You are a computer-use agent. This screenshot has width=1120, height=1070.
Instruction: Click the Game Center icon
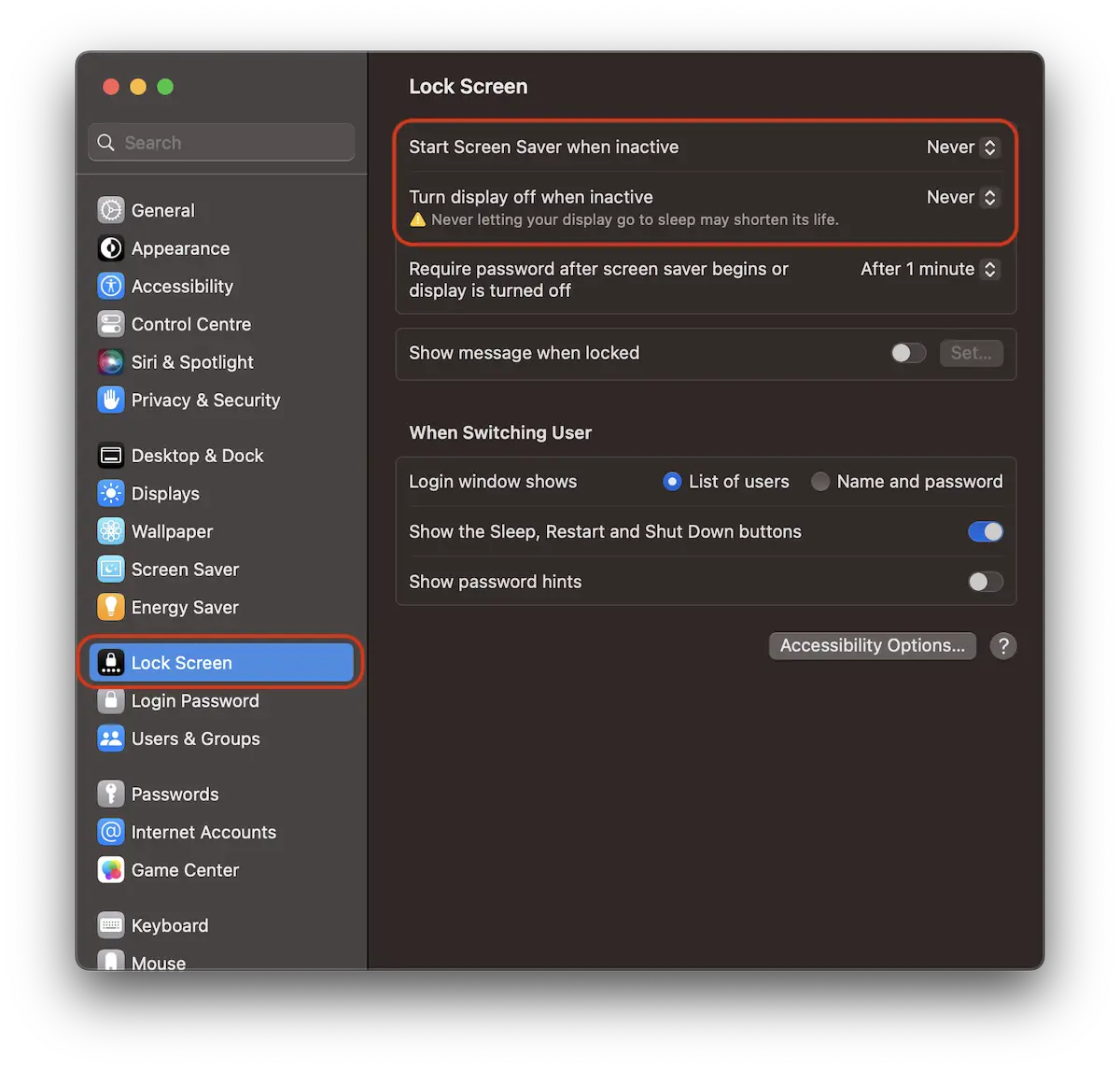click(x=111, y=870)
